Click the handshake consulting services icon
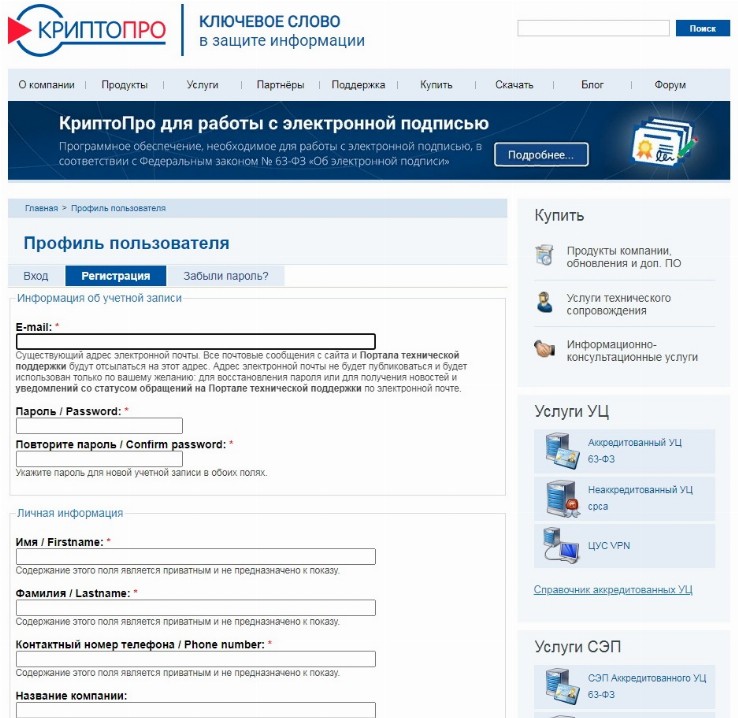The height and width of the screenshot is (718, 738). pyautogui.click(x=544, y=349)
